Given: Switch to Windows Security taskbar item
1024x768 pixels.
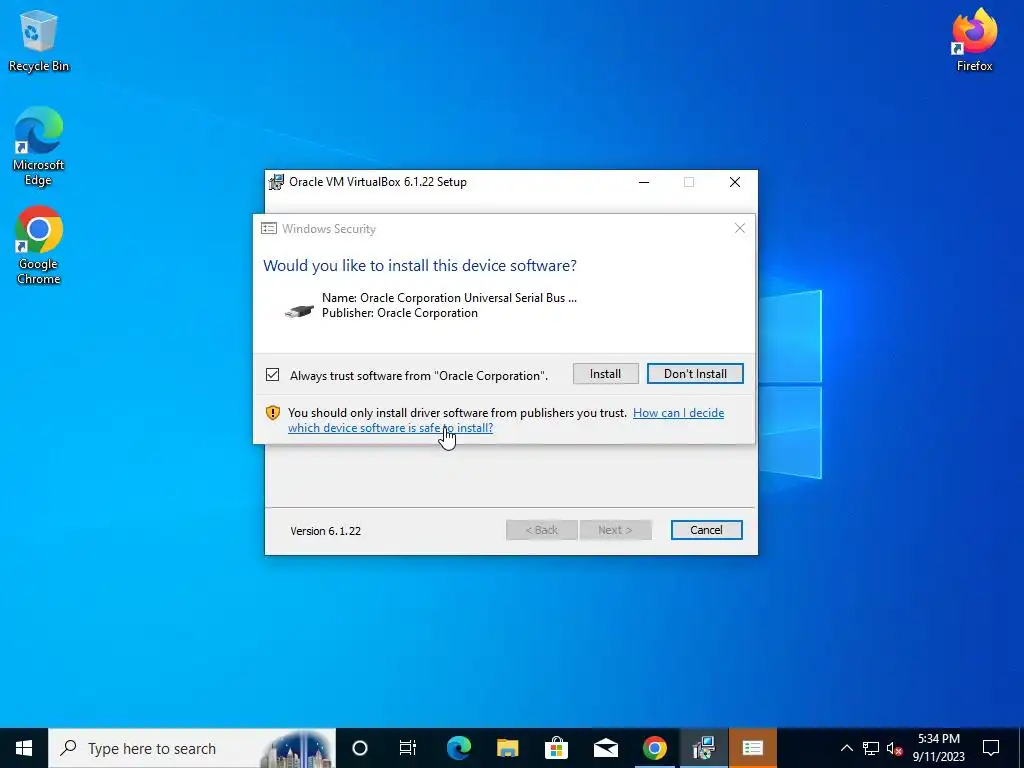Looking at the screenshot, I should pos(752,748).
